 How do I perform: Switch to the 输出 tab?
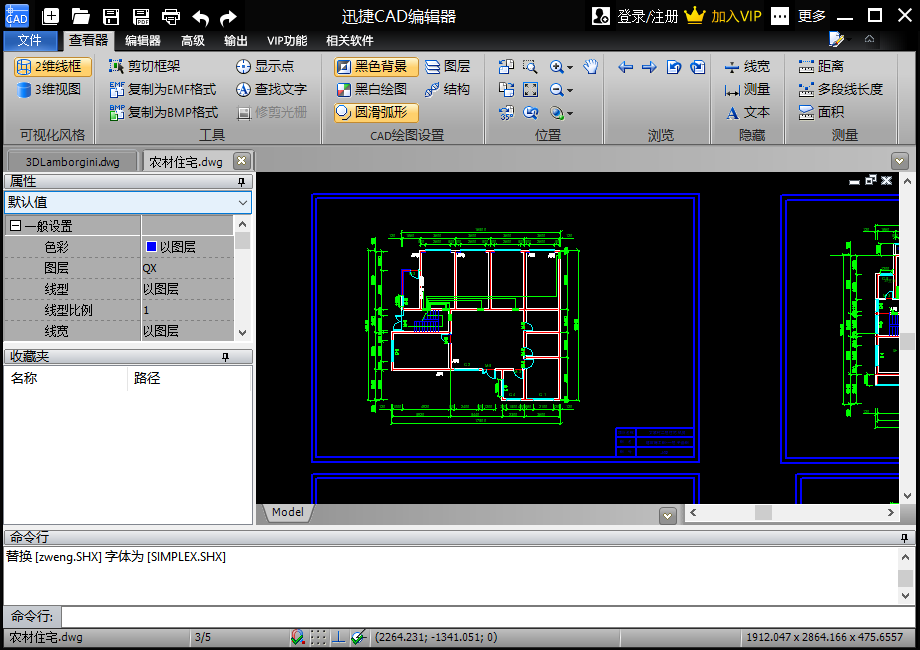235,40
